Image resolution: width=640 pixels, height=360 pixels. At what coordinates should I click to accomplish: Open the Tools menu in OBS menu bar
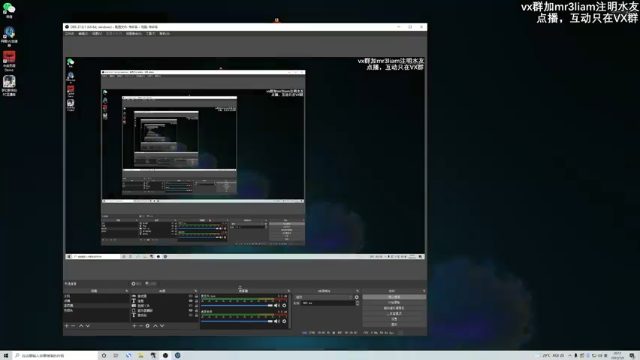coord(150,33)
